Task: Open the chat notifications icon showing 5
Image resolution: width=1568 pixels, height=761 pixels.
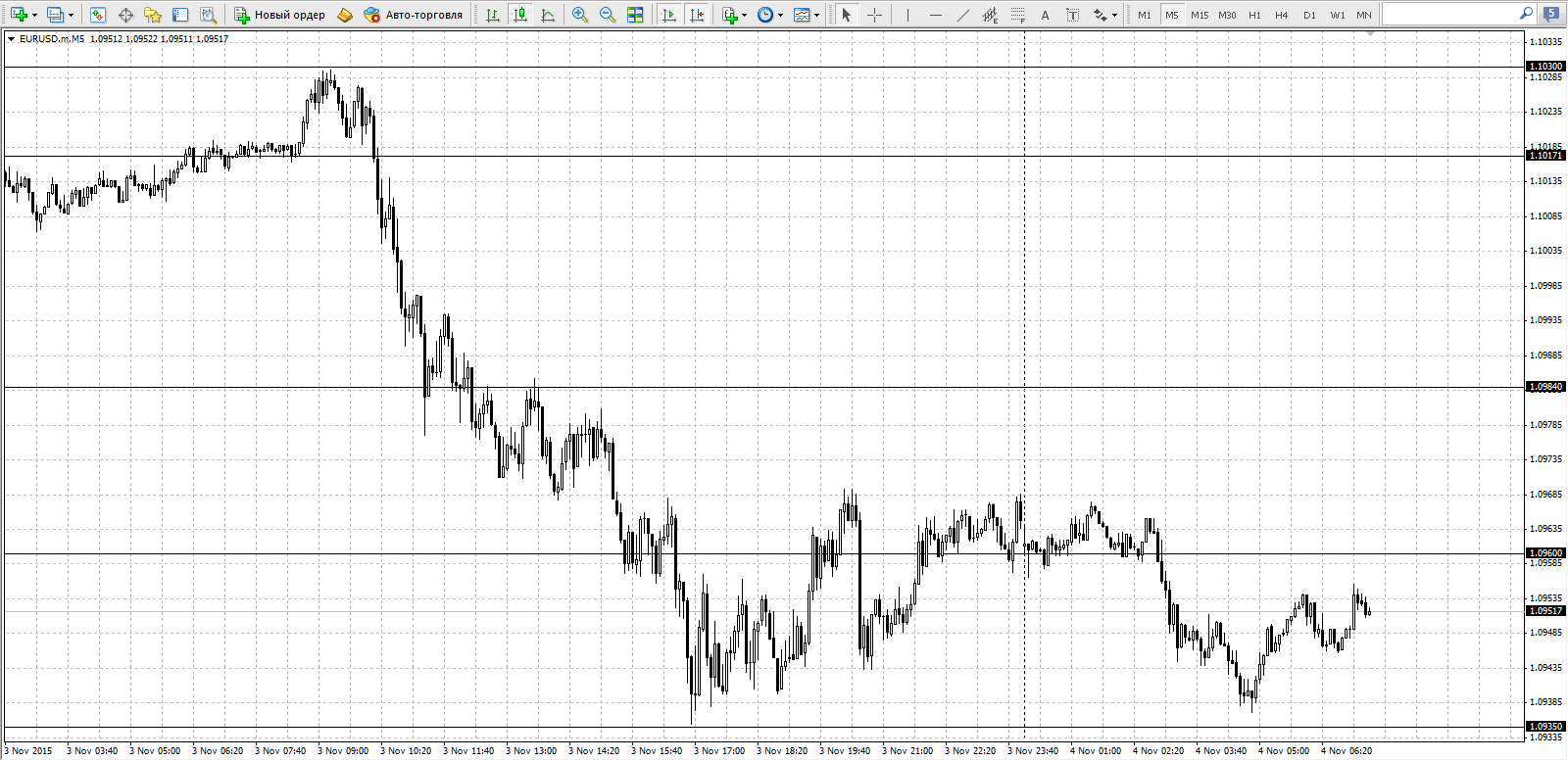Action: pos(1551,14)
